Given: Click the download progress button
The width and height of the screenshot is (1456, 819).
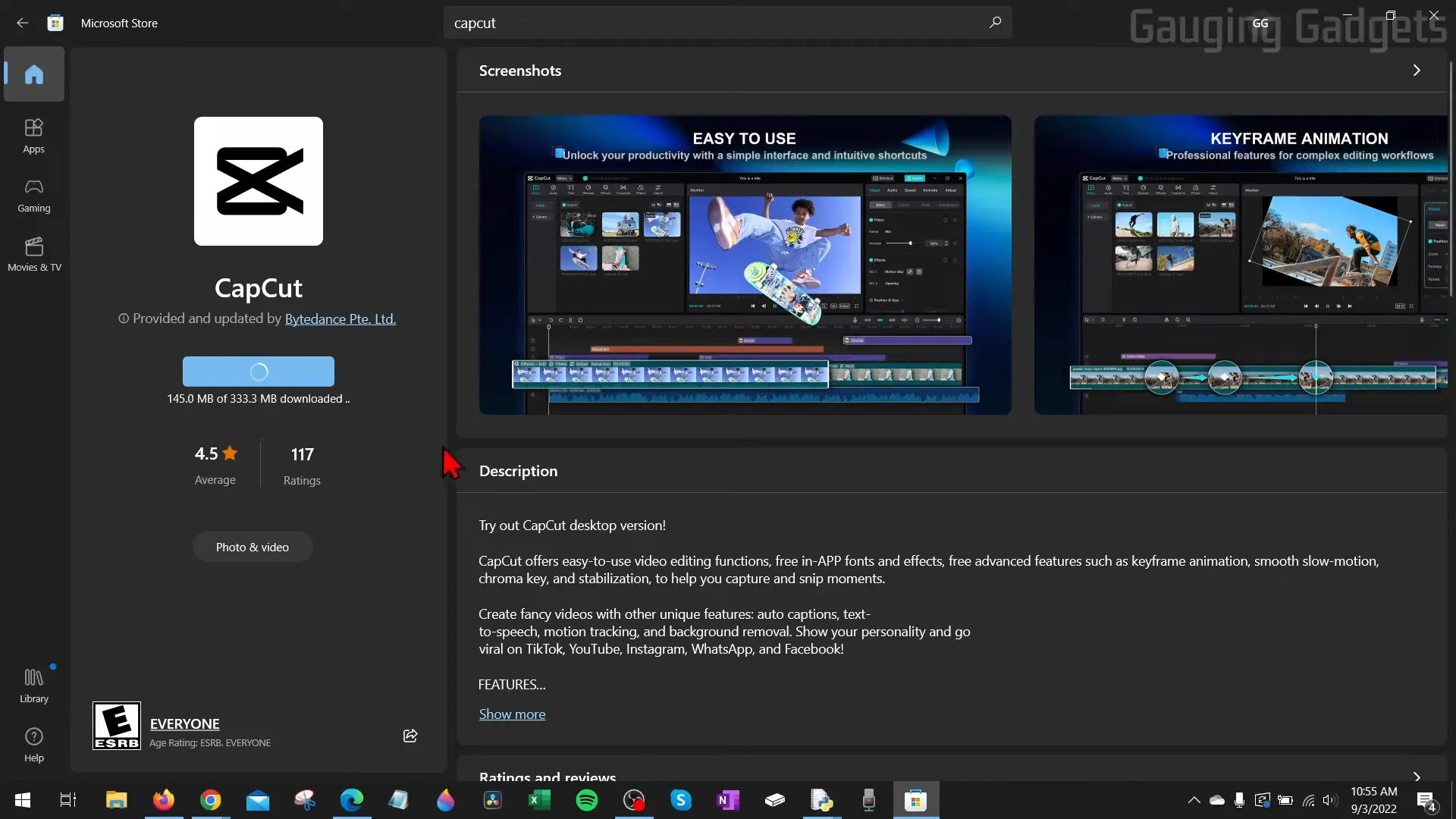Looking at the screenshot, I should (x=259, y=372).
